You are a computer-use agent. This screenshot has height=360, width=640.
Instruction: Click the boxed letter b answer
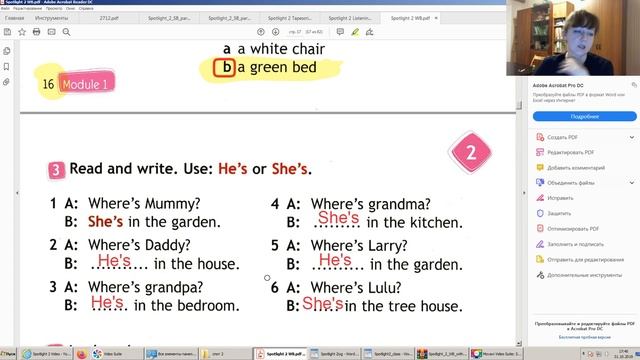224,67
